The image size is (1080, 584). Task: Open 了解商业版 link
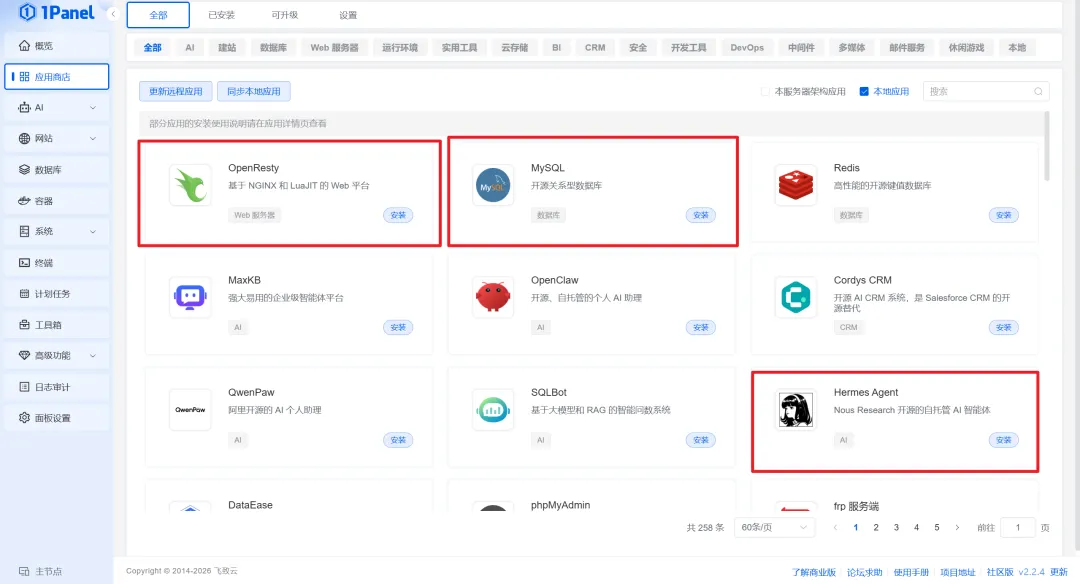(x=813, y=572)
